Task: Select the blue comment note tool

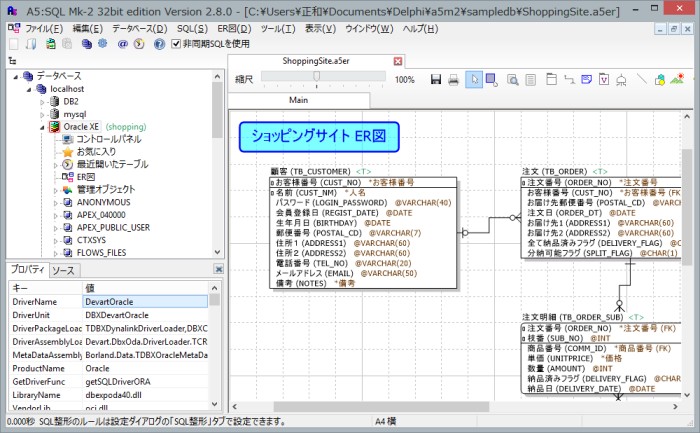Action: pyautogui.click(x=587, y=79)
